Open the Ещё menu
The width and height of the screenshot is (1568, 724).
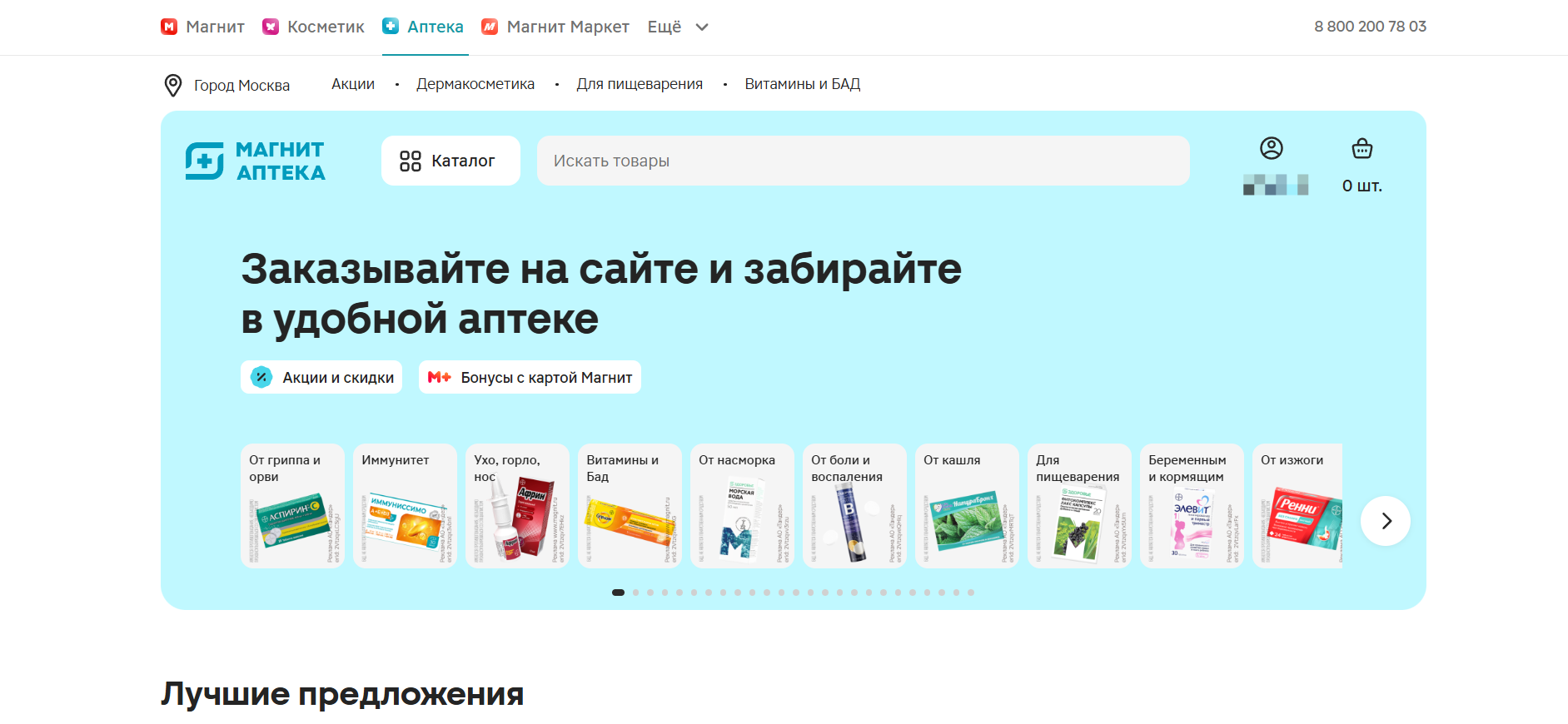click(678, 27)
